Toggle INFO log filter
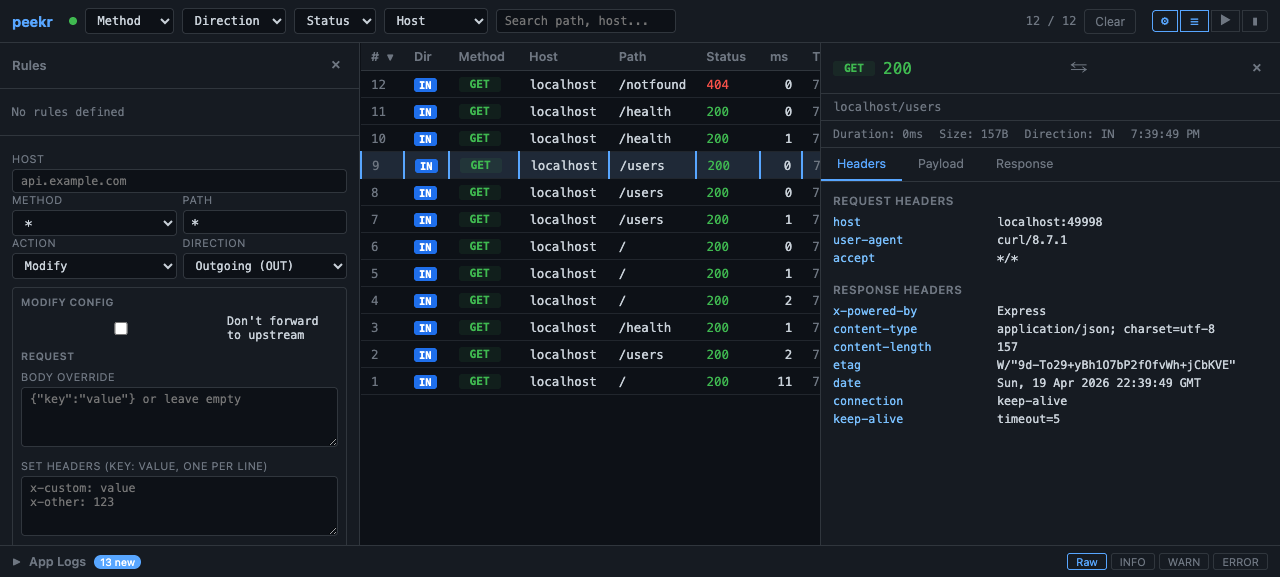Screen dimensions: 1280x577 point(1132,562)
